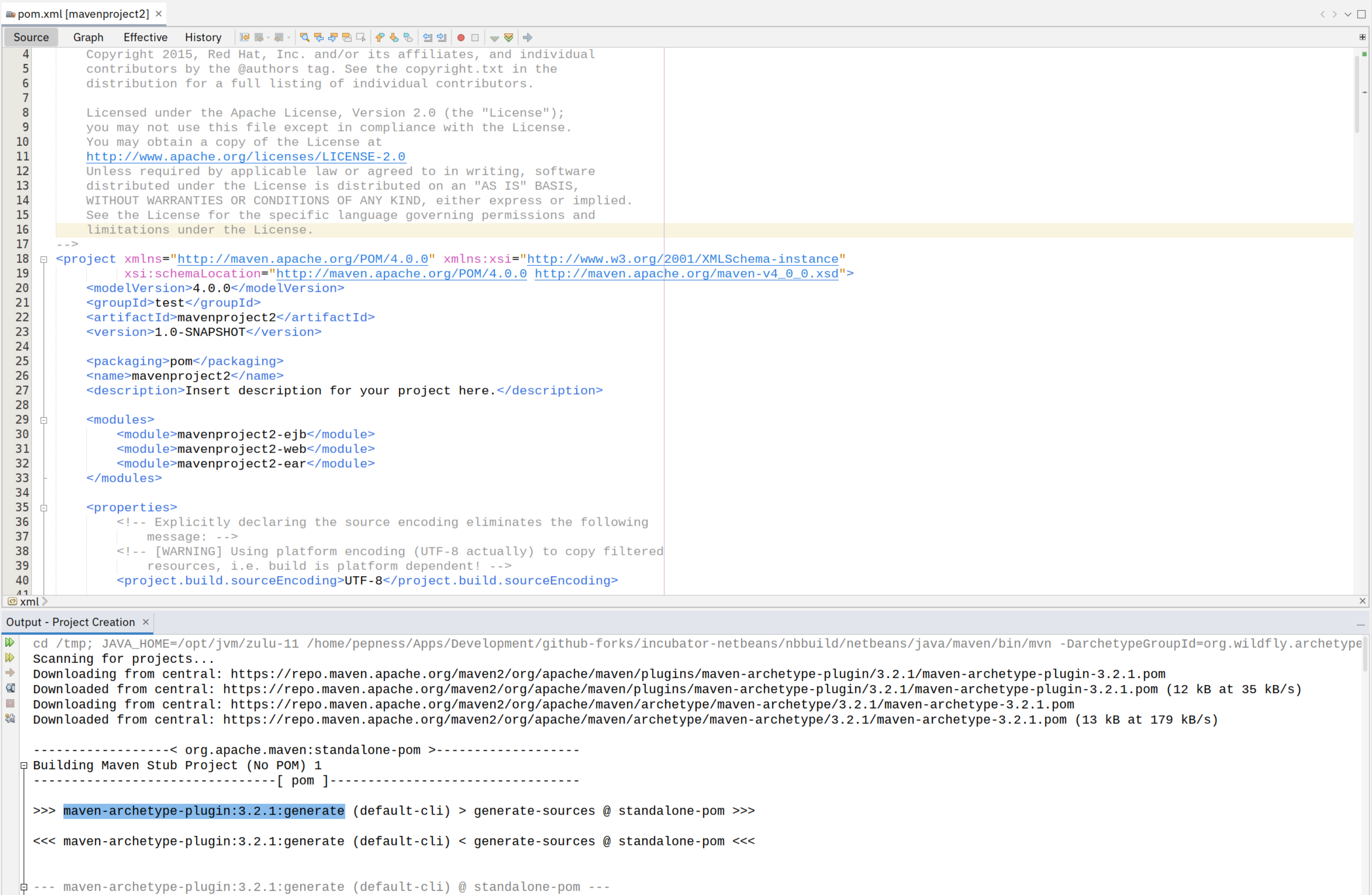Collapse Building Maven Stub Project output fold

(24, 765)
